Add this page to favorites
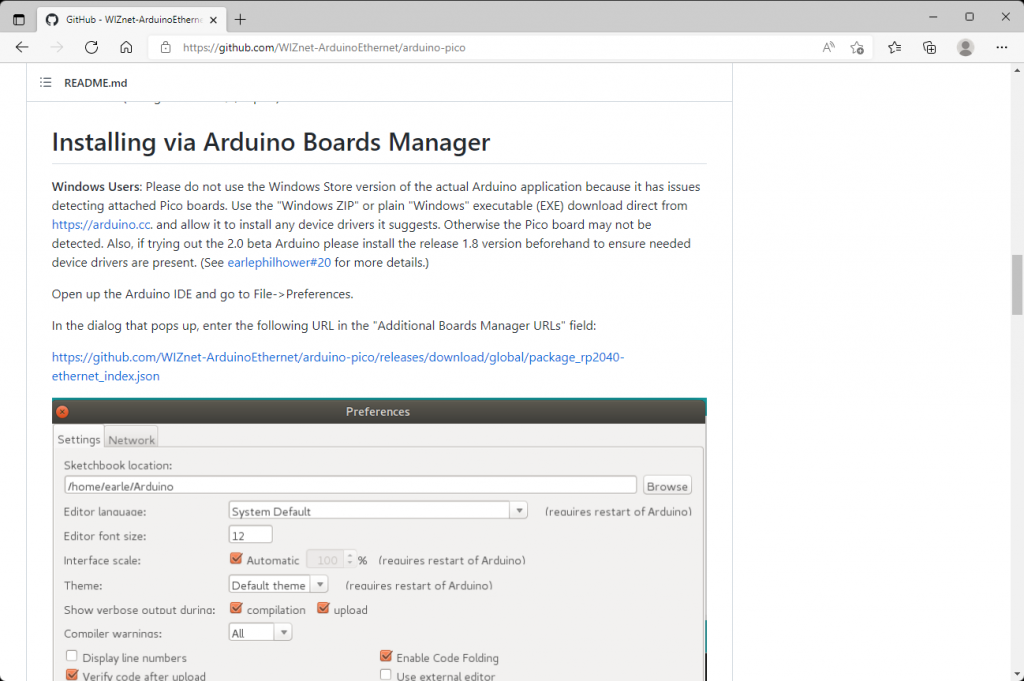The width and height of the screenshot is (1024, 681). 857,47
